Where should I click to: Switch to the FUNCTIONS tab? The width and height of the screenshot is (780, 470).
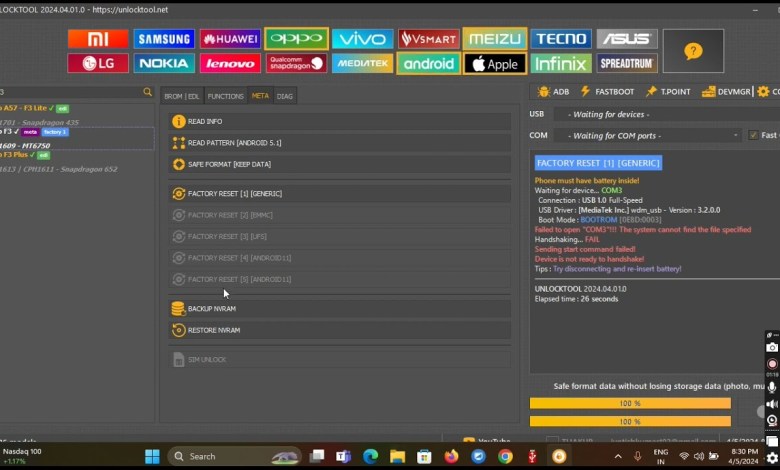225,96
